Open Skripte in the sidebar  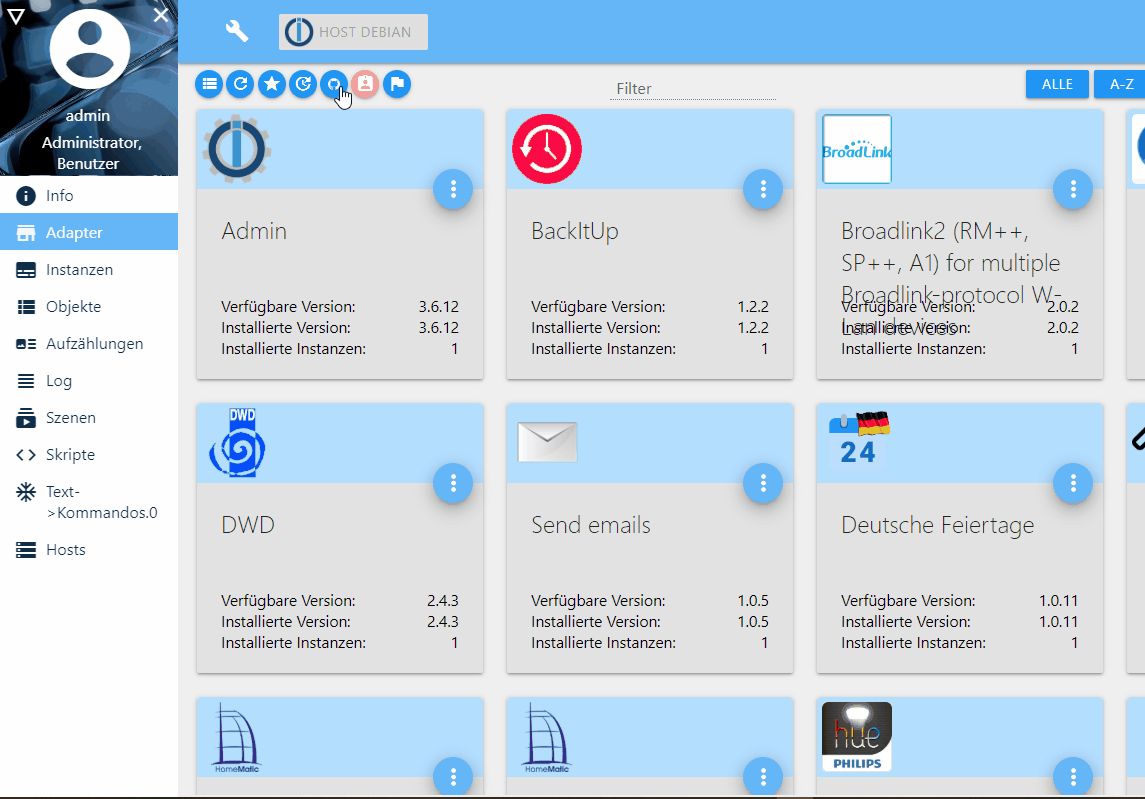point(89,454)
